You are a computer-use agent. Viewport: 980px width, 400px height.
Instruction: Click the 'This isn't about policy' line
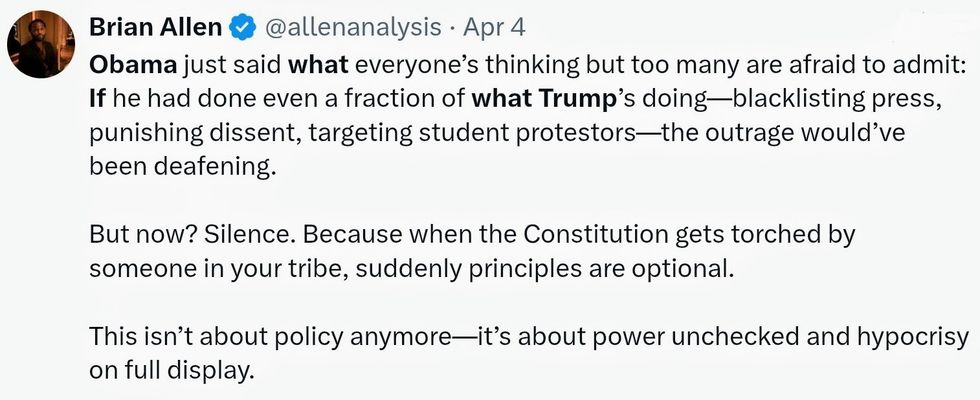[x=250, y=337]
